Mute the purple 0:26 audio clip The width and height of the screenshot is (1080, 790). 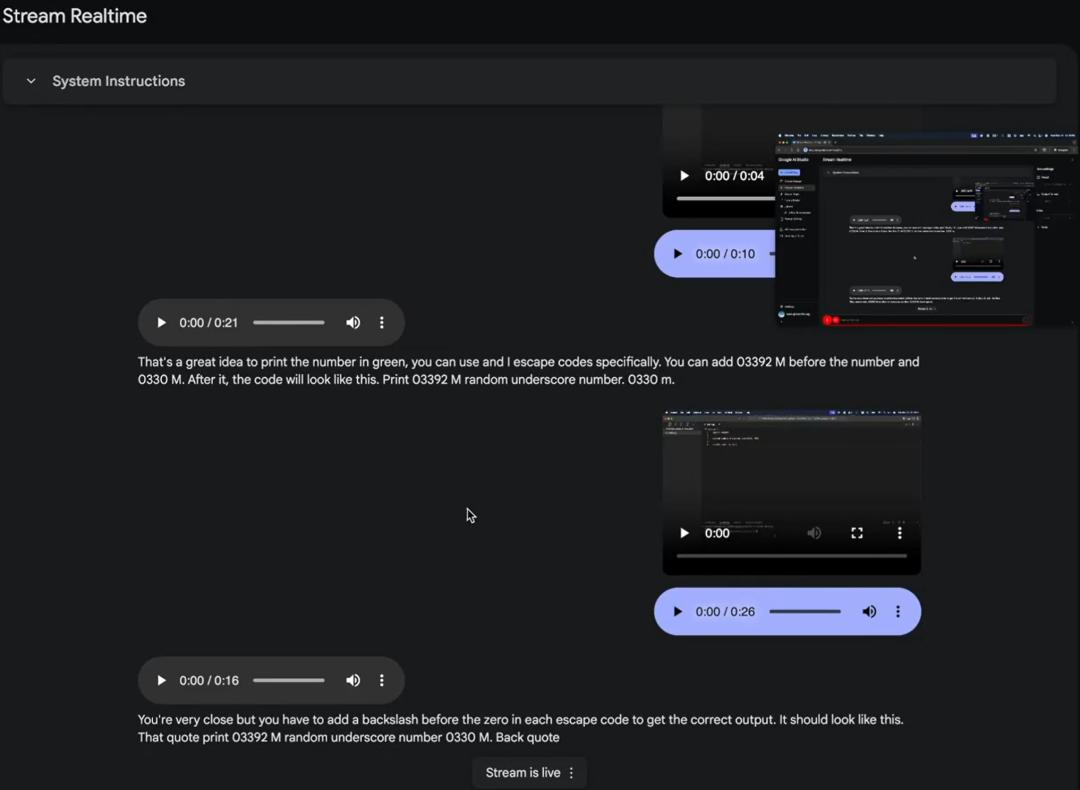(869, 612)
